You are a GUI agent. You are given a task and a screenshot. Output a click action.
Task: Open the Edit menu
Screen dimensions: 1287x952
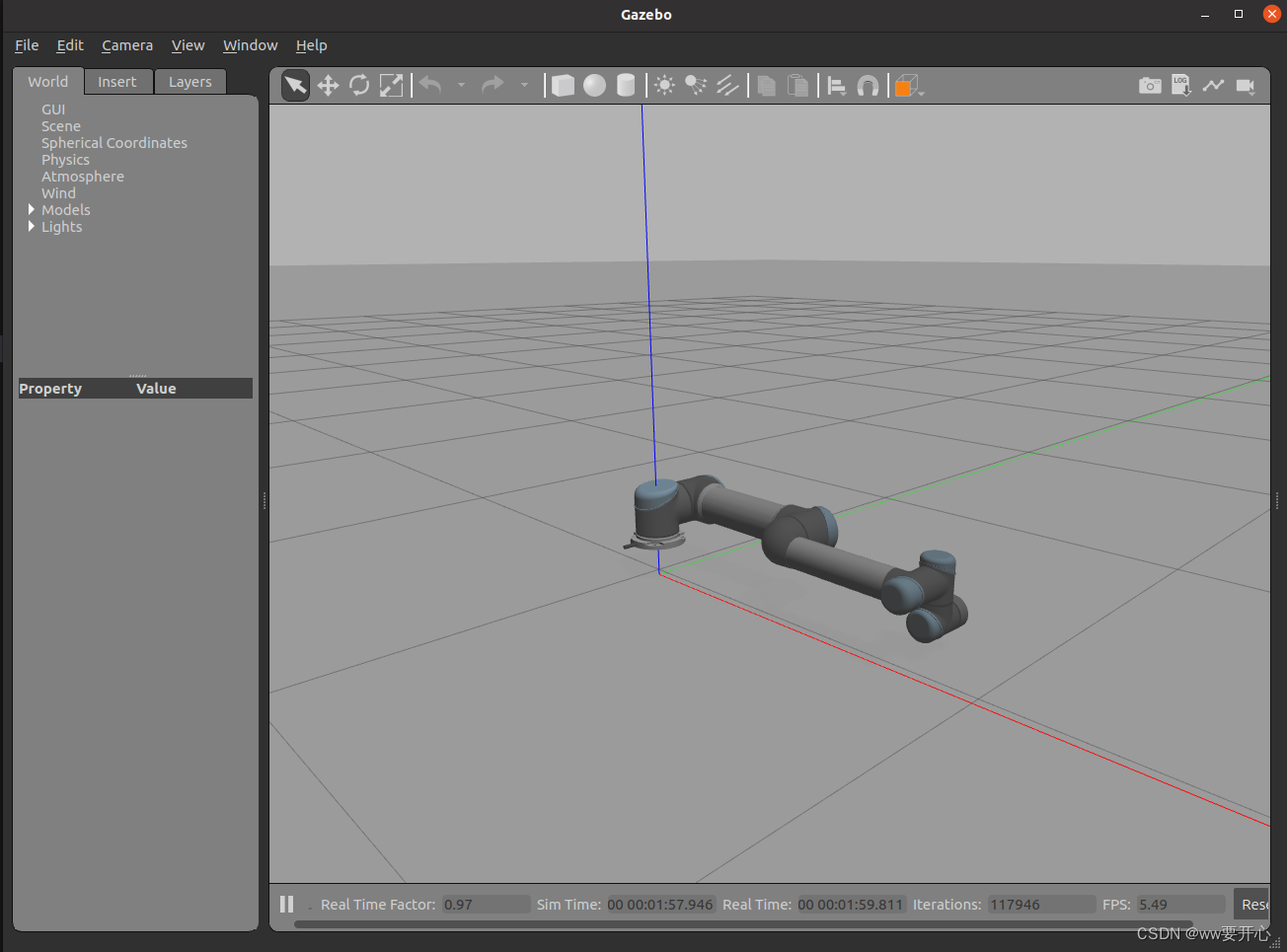point(70,45)
